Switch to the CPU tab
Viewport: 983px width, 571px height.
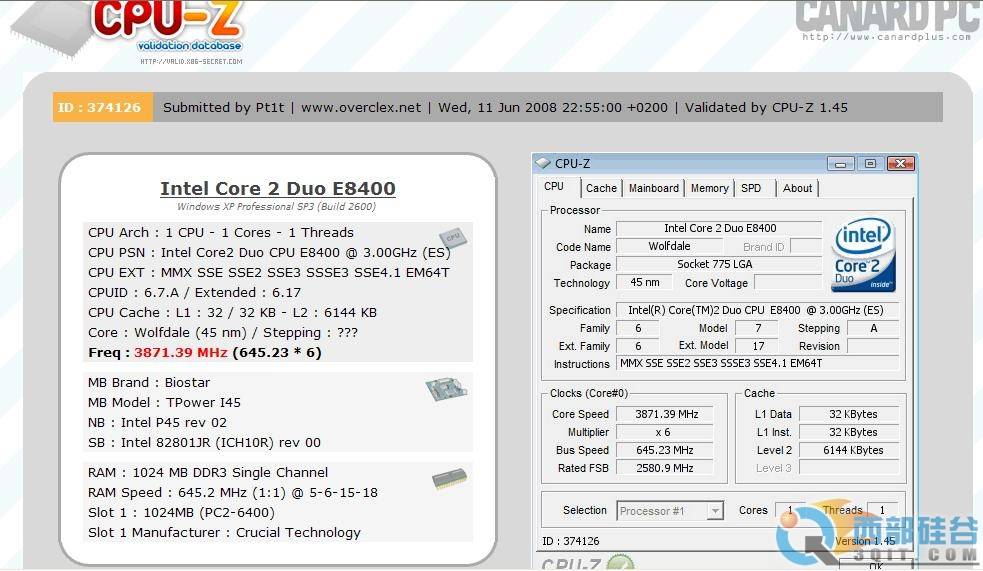(554, 187)
